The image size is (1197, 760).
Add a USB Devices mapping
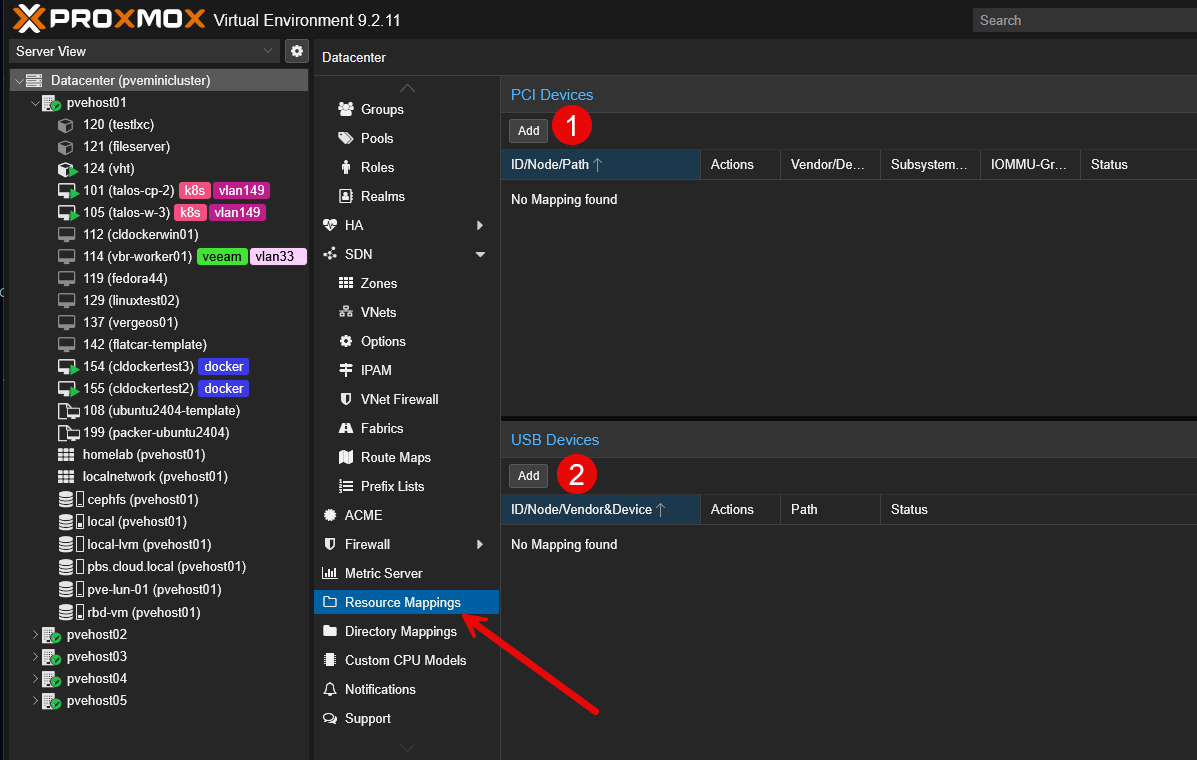(528, 475)
